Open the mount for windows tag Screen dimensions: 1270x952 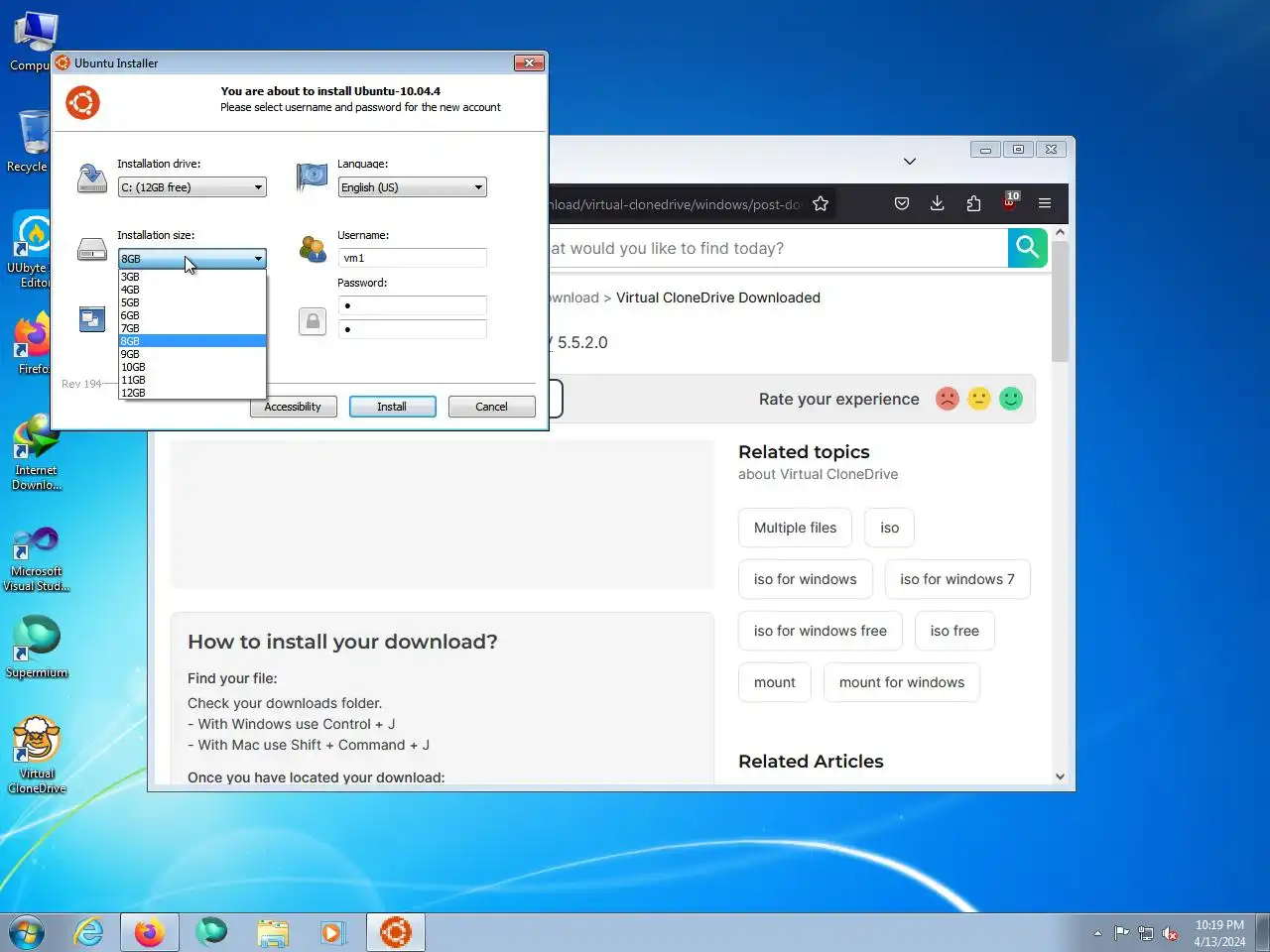pos(902,682)
